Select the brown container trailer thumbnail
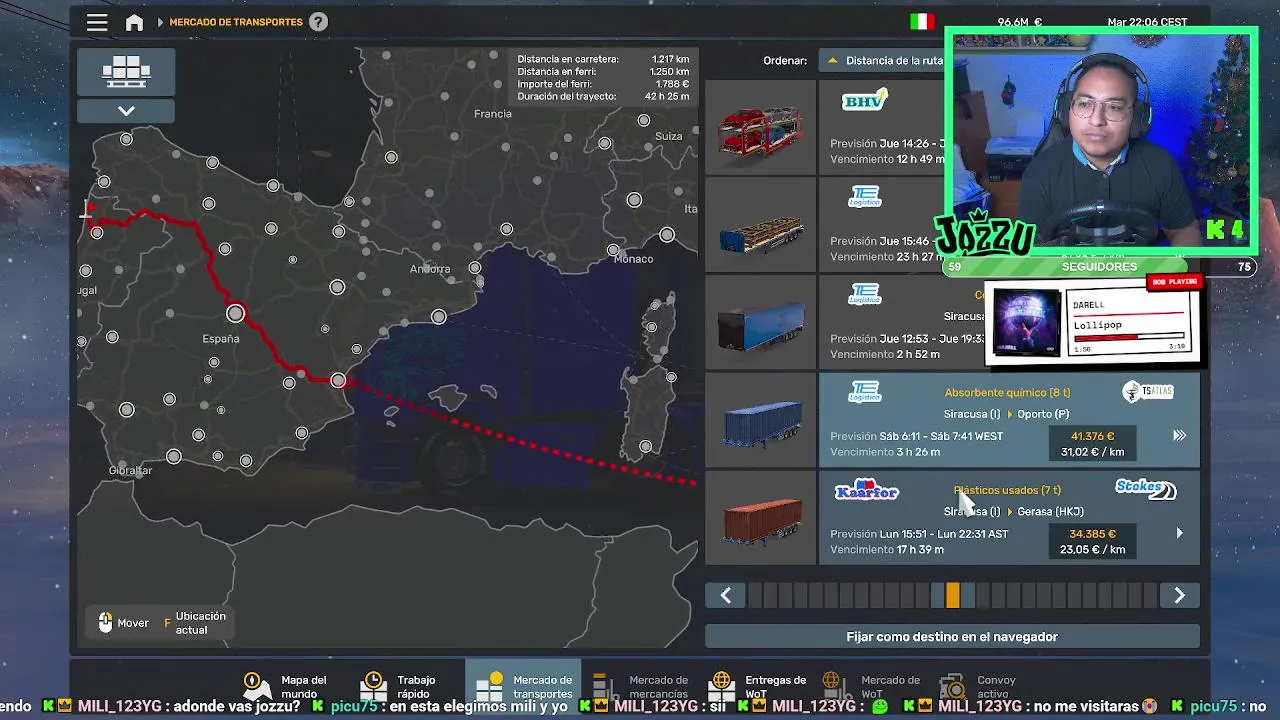 coord(761,519)
